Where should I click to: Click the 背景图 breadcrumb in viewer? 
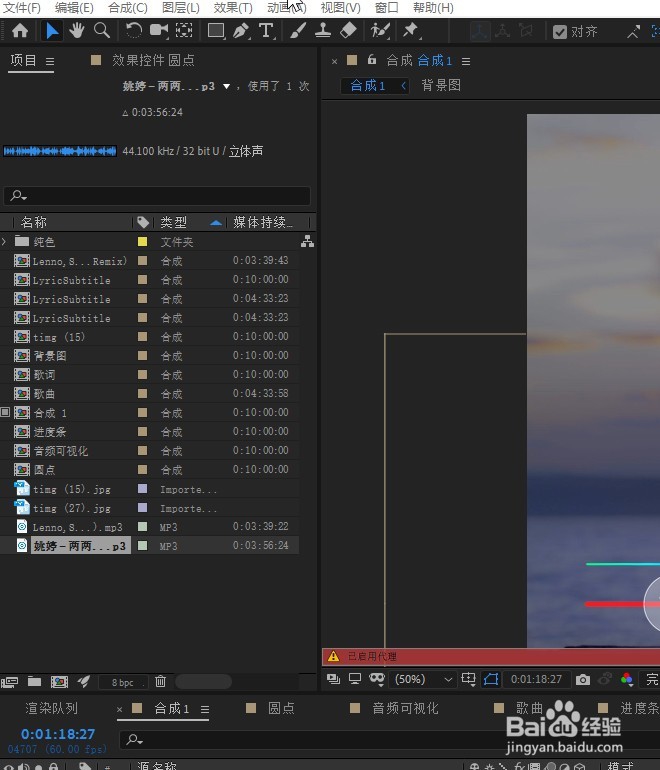pos(441,86)
